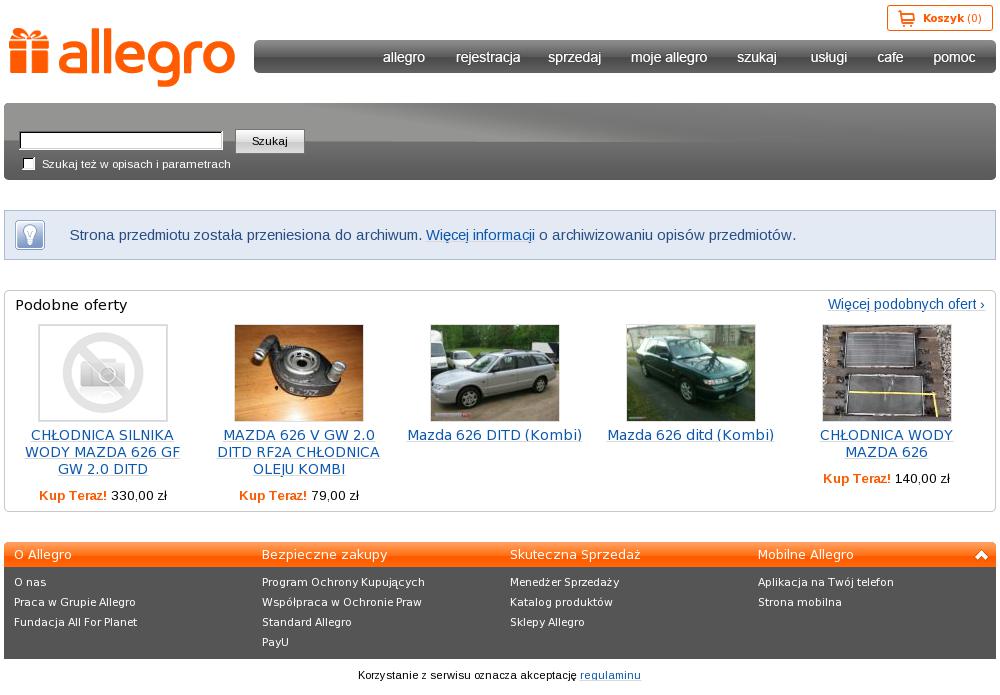Open PayU footer link
Screen dimensions: 1000x695
coord(275,642)
